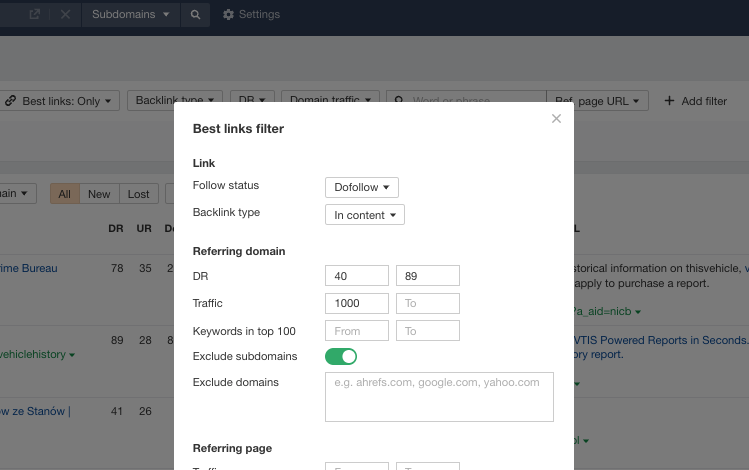Click the Keywords in top 100 To field
Image resolution: width=749 pixels, height=470 pixels.
pos(428,331)
